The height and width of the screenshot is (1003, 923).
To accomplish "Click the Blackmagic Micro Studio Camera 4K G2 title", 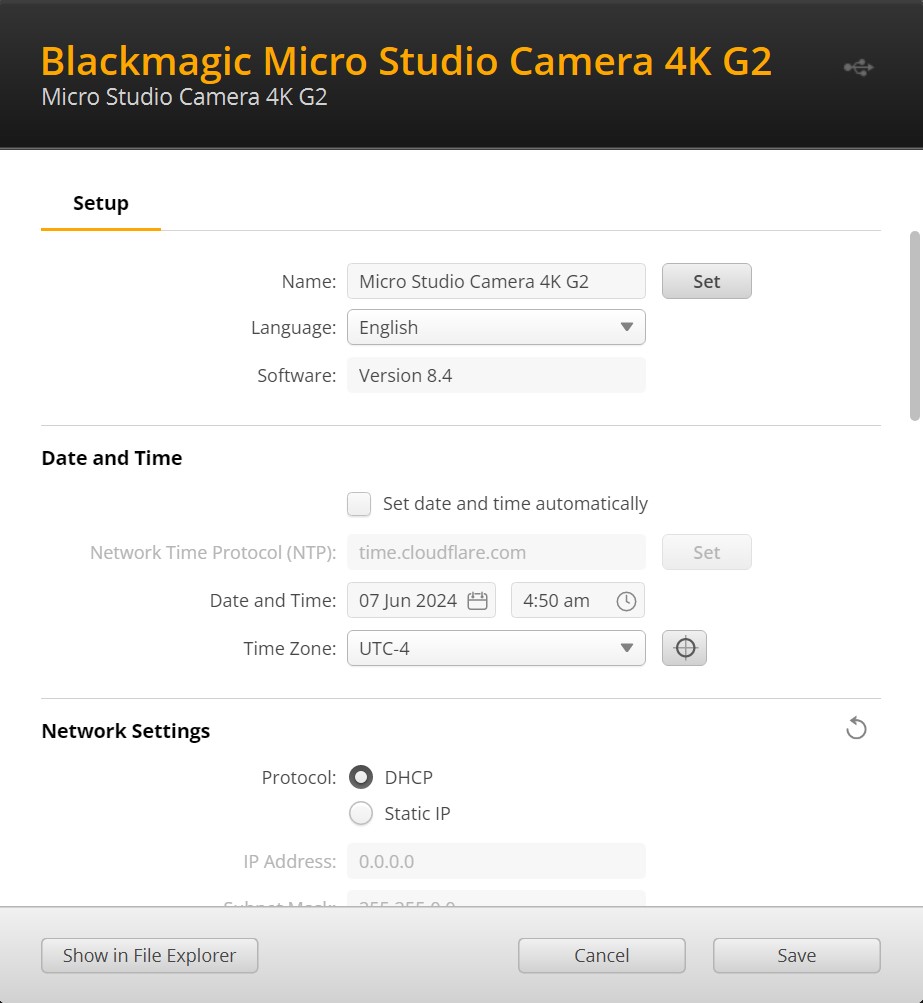I will [x=406, y=61].
